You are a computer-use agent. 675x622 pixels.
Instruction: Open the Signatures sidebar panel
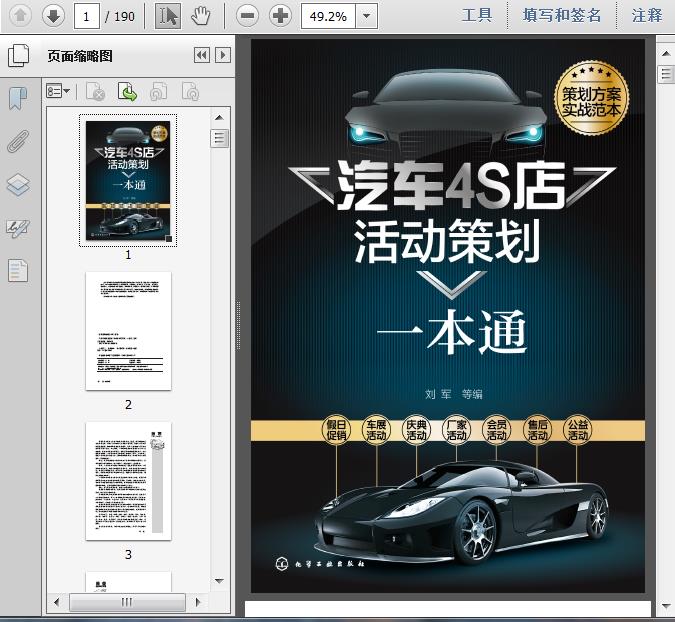point(18,228)
